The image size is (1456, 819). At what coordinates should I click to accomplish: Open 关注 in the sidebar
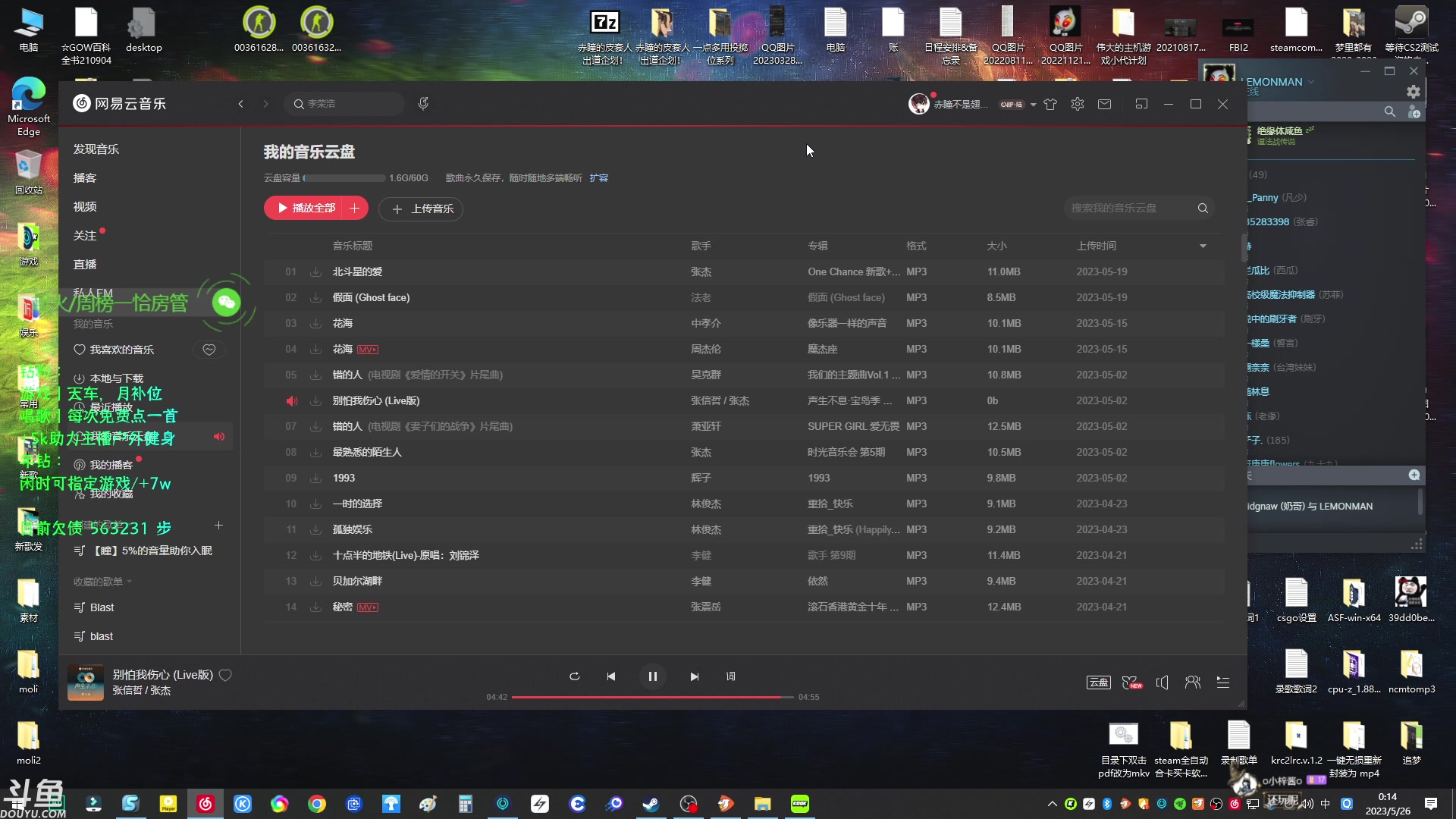click(85, 236)
